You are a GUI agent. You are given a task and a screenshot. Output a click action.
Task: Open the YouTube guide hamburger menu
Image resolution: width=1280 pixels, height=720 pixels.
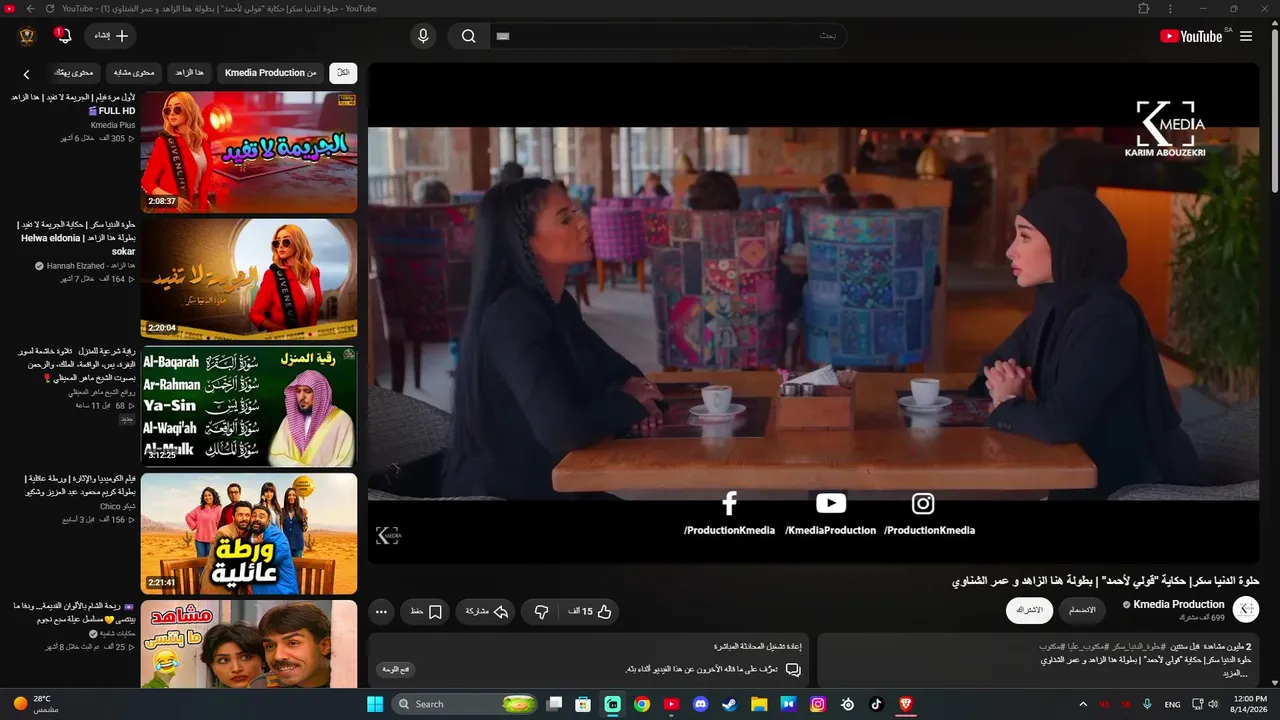pyautogui.click(x=1246, y=36)
